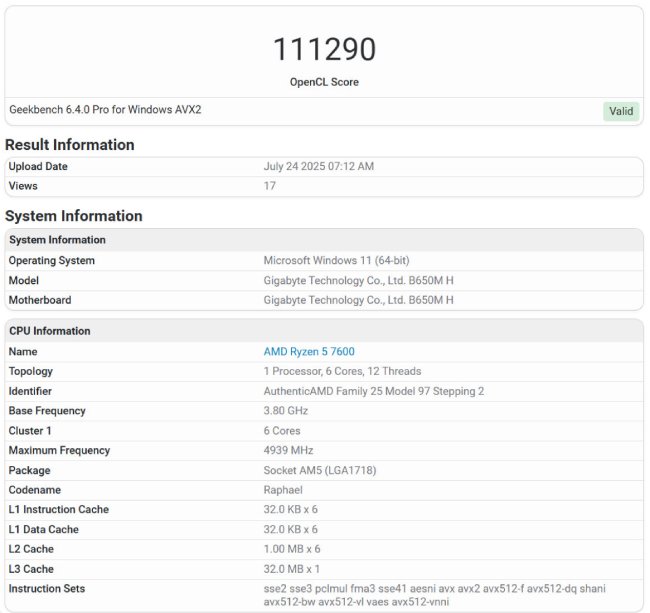Click the Views label

pyautogui.click(x=23, y=186)
